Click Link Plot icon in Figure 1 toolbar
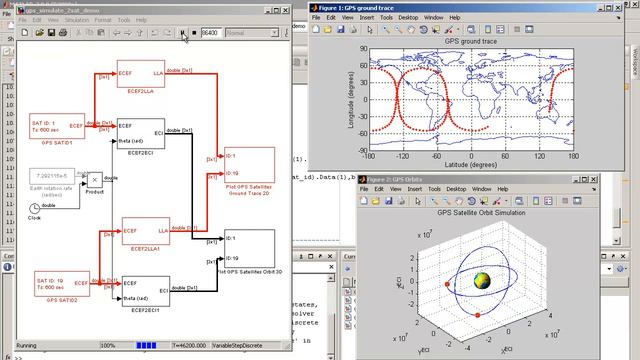Screen dimensions: 640x360 pos(471,29)
